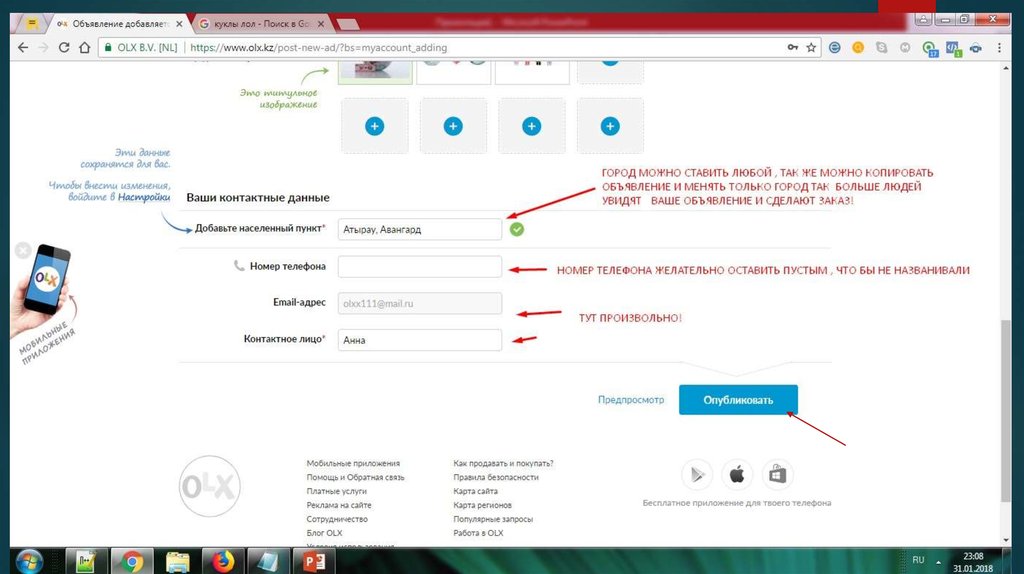Click the Email-адрес field
The image size is (1024, 574).
tap(419, 303)
